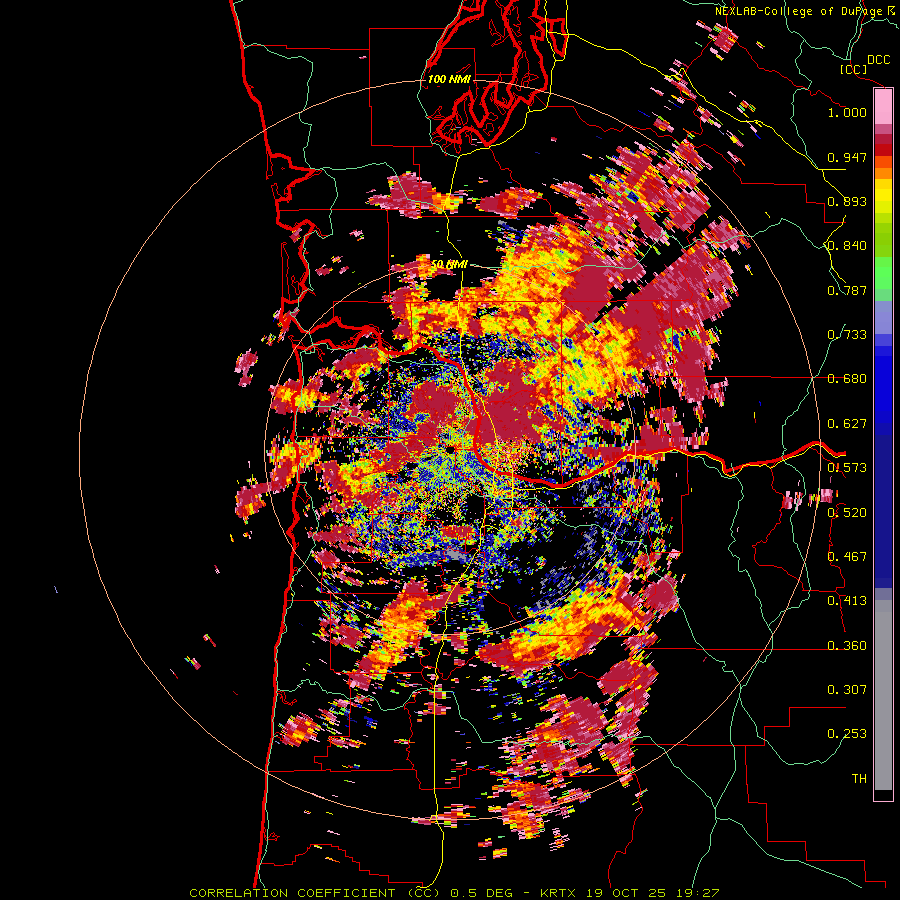Screen dimensions: 900x900
Task: Click the 1.000 scale value
Action: [847, 112]
